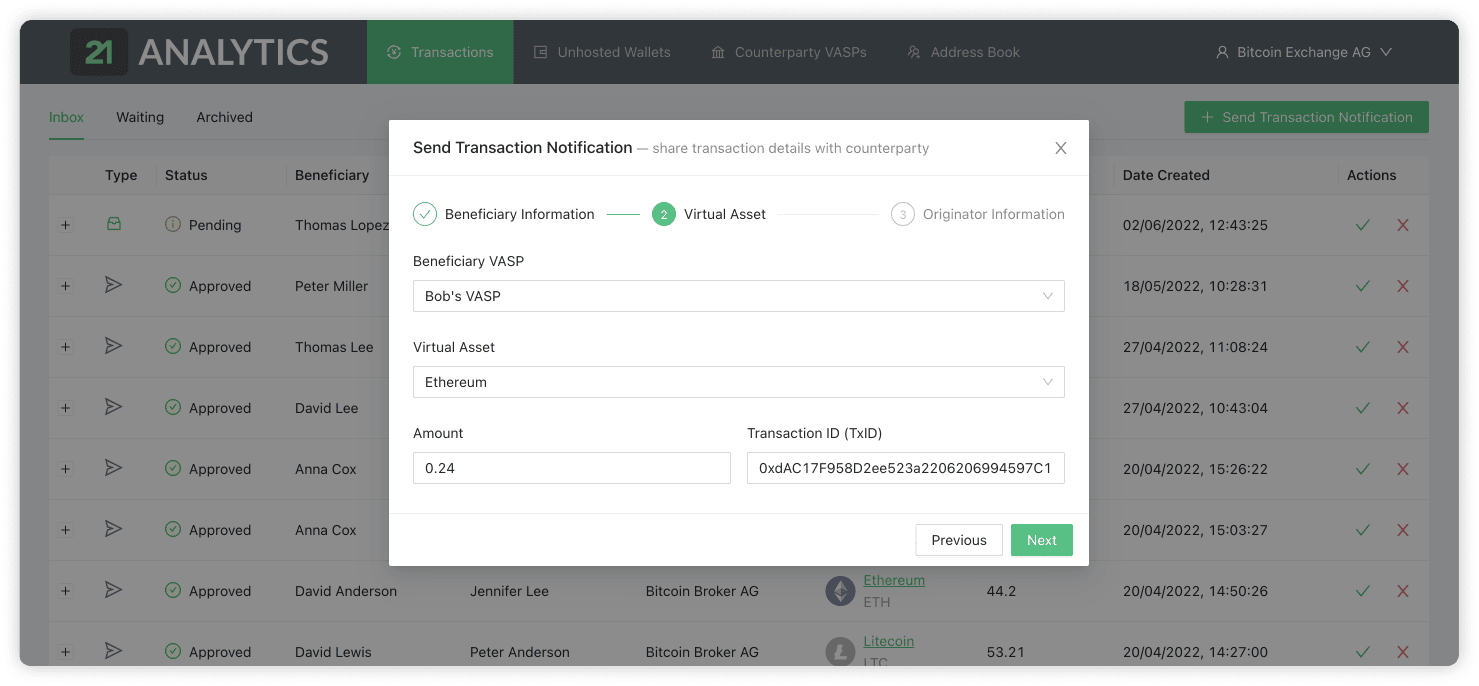Click the Litecoin coin icon
Viewport: 1479px width, 686px height.
(840, 652)
